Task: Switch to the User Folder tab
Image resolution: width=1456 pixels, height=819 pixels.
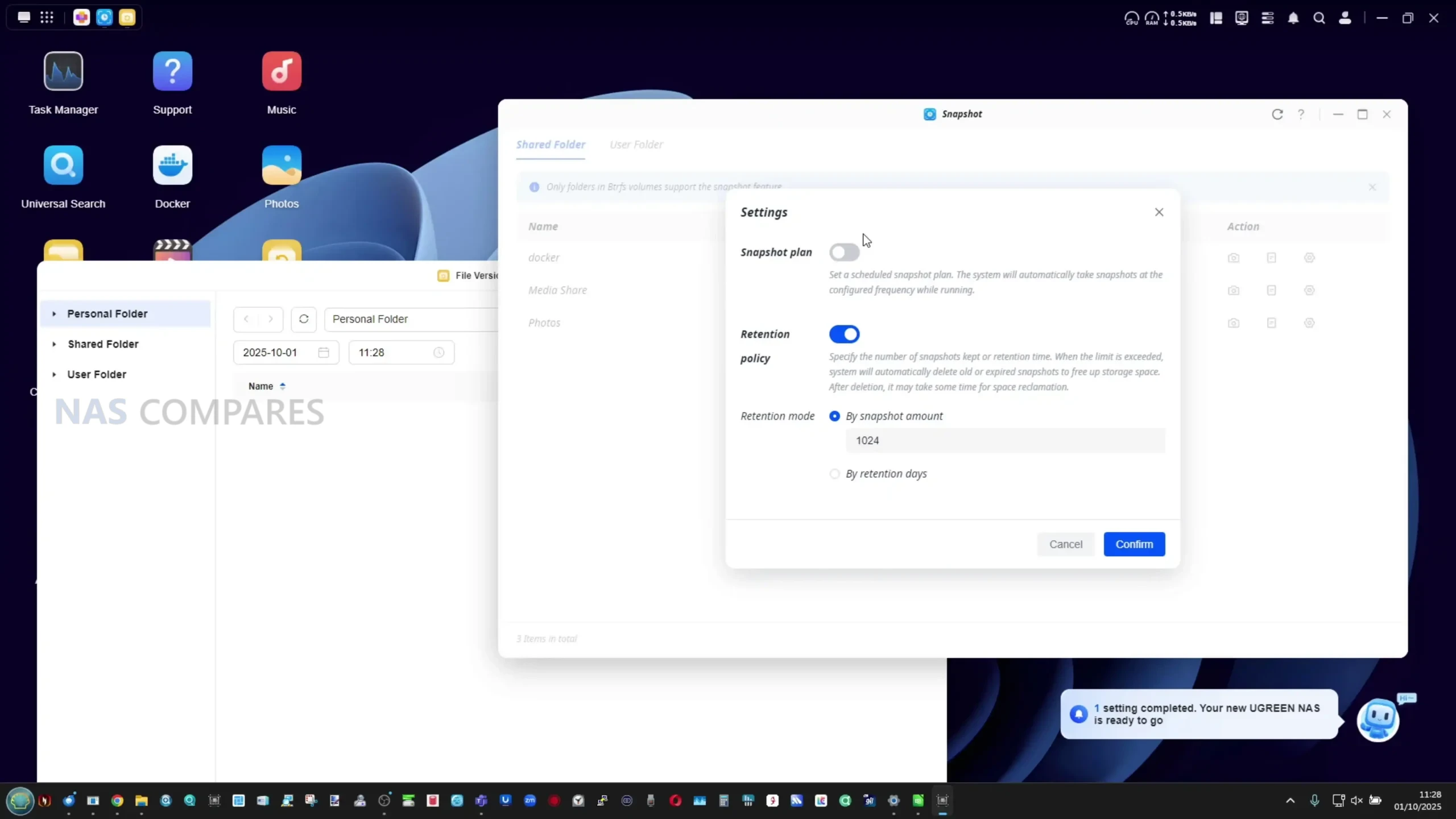Action: [636, 144]
